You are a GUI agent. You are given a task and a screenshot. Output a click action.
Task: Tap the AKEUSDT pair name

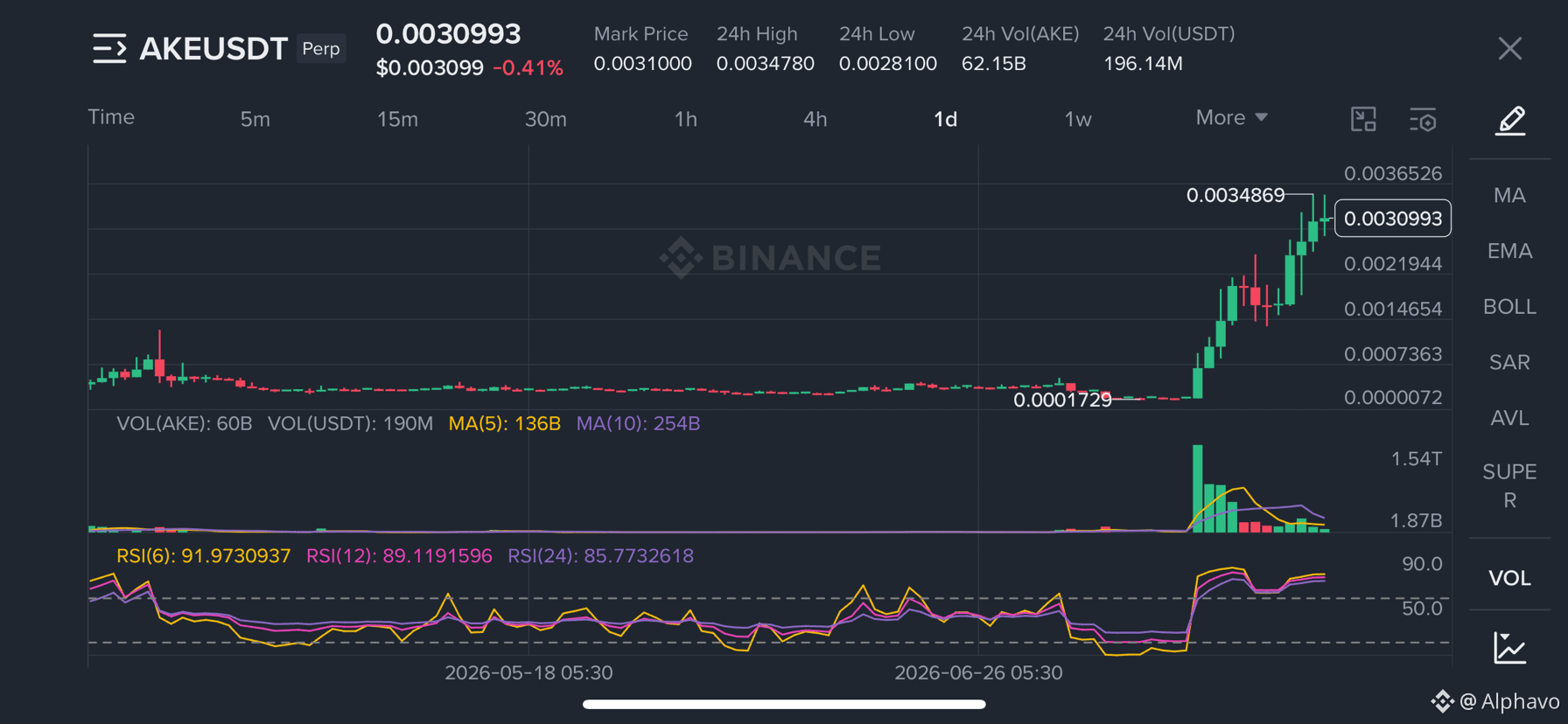click(213, 49)
